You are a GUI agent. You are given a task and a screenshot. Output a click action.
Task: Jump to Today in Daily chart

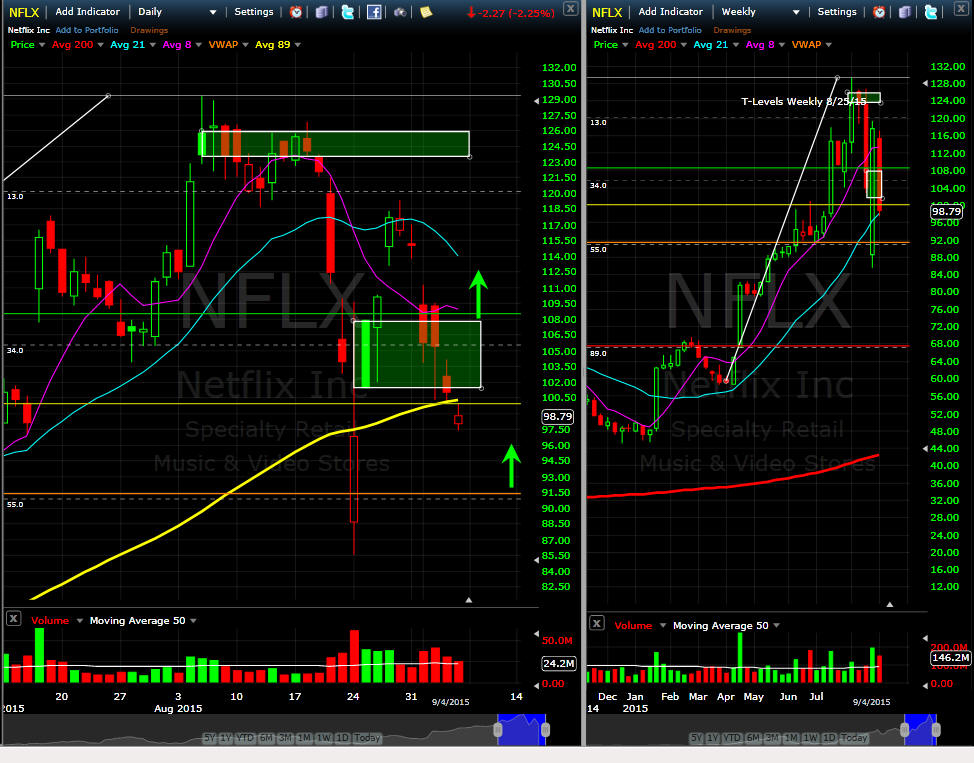pos(366,738)
